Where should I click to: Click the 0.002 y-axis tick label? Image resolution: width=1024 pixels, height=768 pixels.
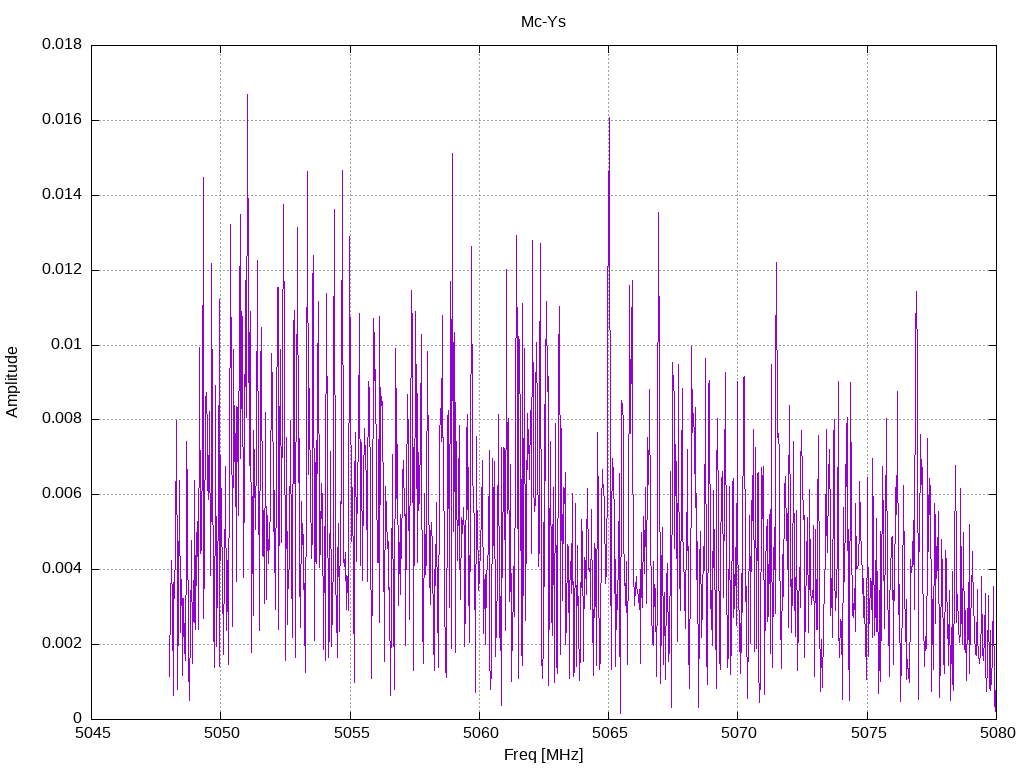coord(62,644)
